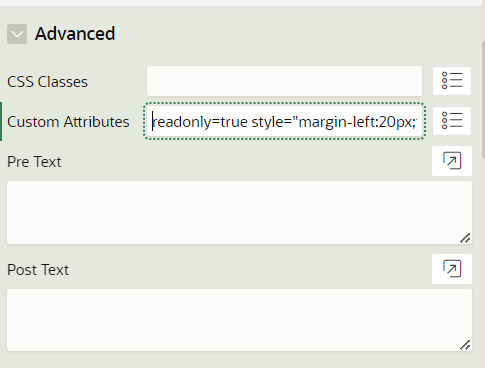Click the Post Text label
The height and width of the screenshot is (368, 485).
38,270
